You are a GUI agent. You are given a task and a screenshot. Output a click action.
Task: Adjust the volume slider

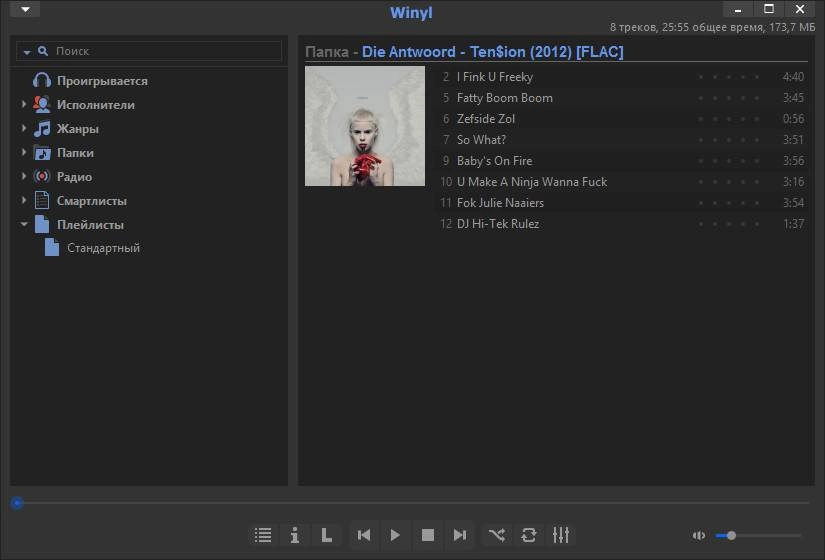(x=758, y=536)
